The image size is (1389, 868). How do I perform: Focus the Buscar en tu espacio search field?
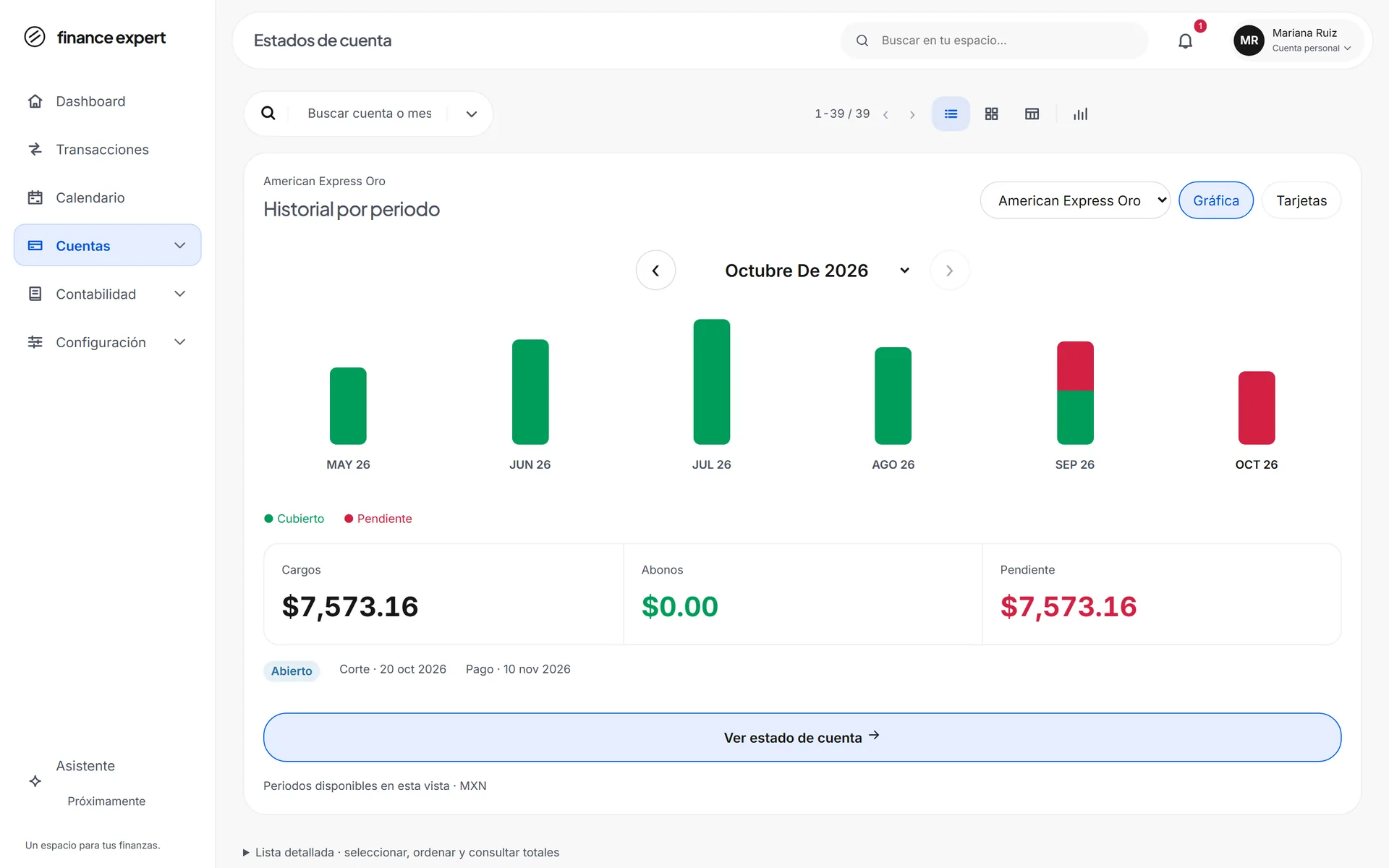point(994,41)
